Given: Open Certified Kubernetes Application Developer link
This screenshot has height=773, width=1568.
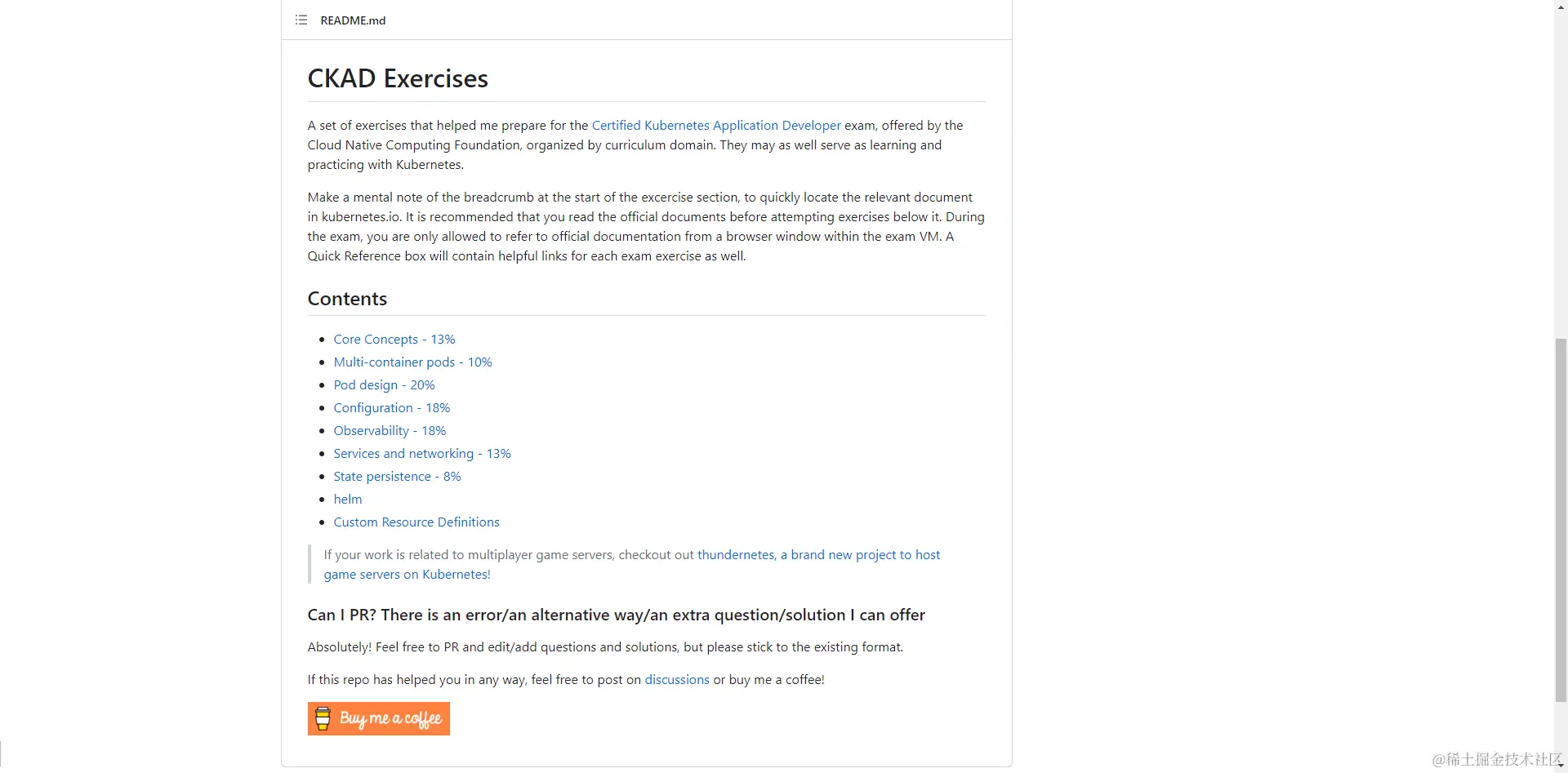Looking at the screenshot, I should [715, 125].
